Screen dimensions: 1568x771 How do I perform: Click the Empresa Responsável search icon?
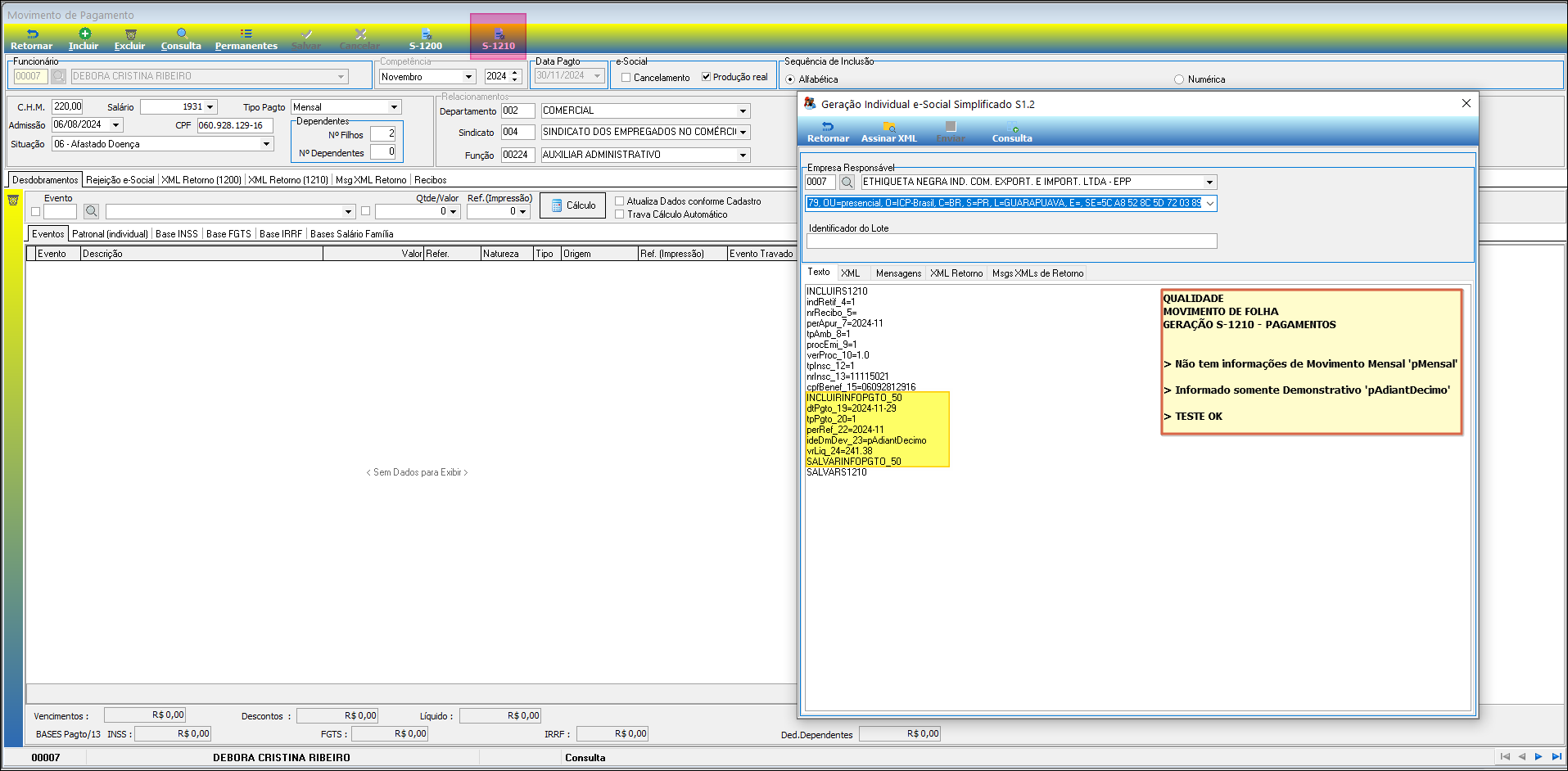[x=847, y=182]
